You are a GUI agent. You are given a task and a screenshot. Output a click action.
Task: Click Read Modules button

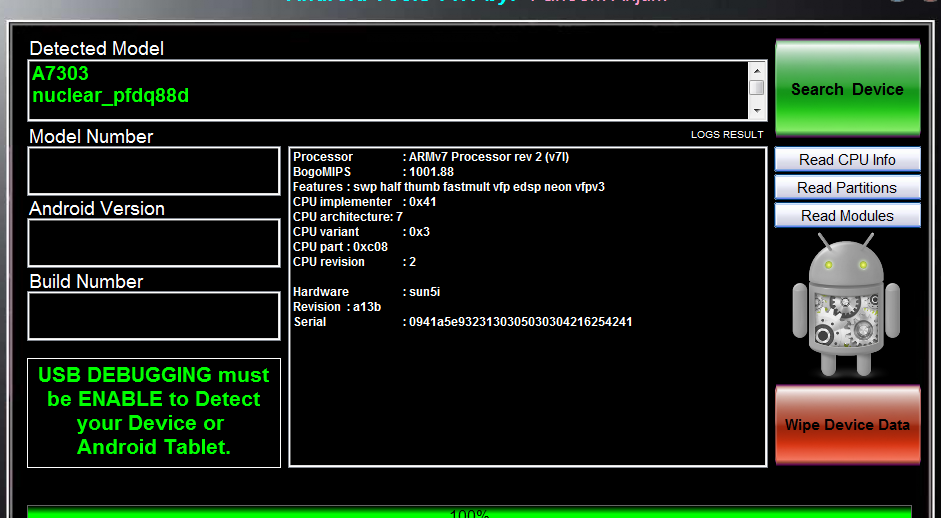coord(847,215)
